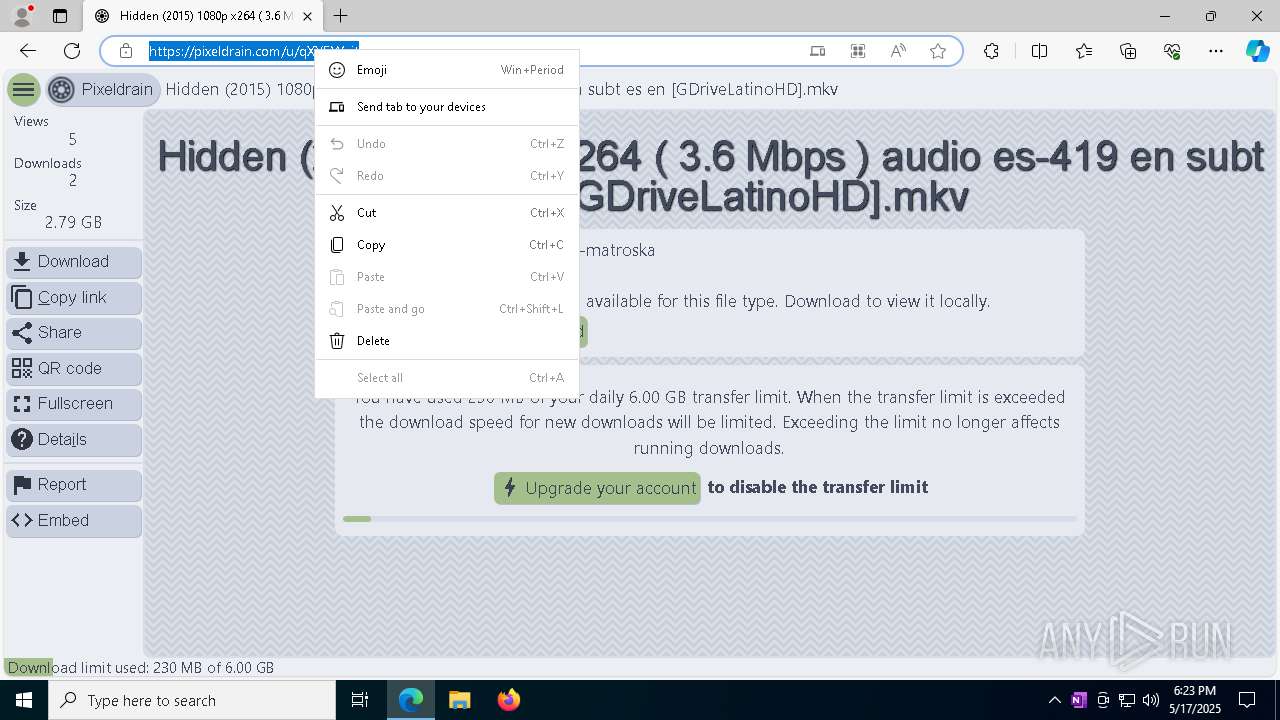Viewport: 1280px width, 720px height.
Task: Click the taskbar search box
Action: pos(192,700)
